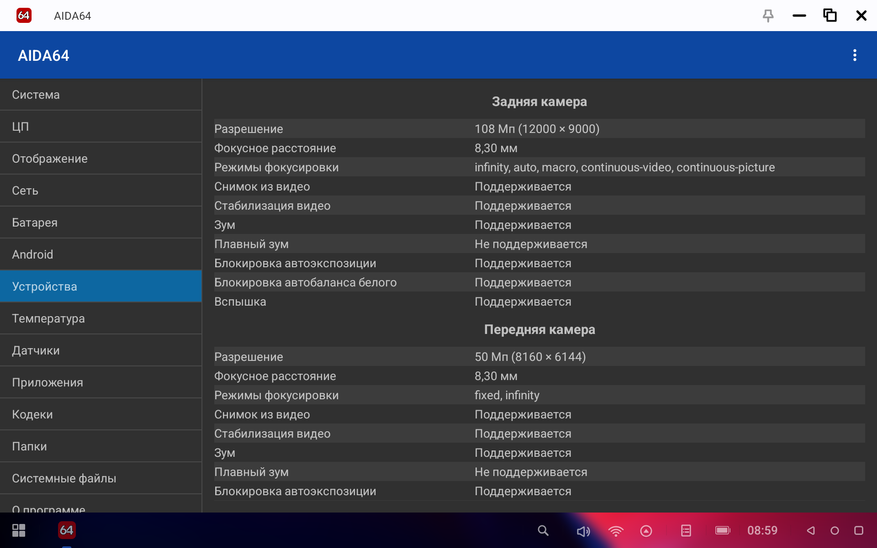The width and height of the screenshot is (877, 548).
Task: Click rear camera Плавный зум label
Action: 251,244
